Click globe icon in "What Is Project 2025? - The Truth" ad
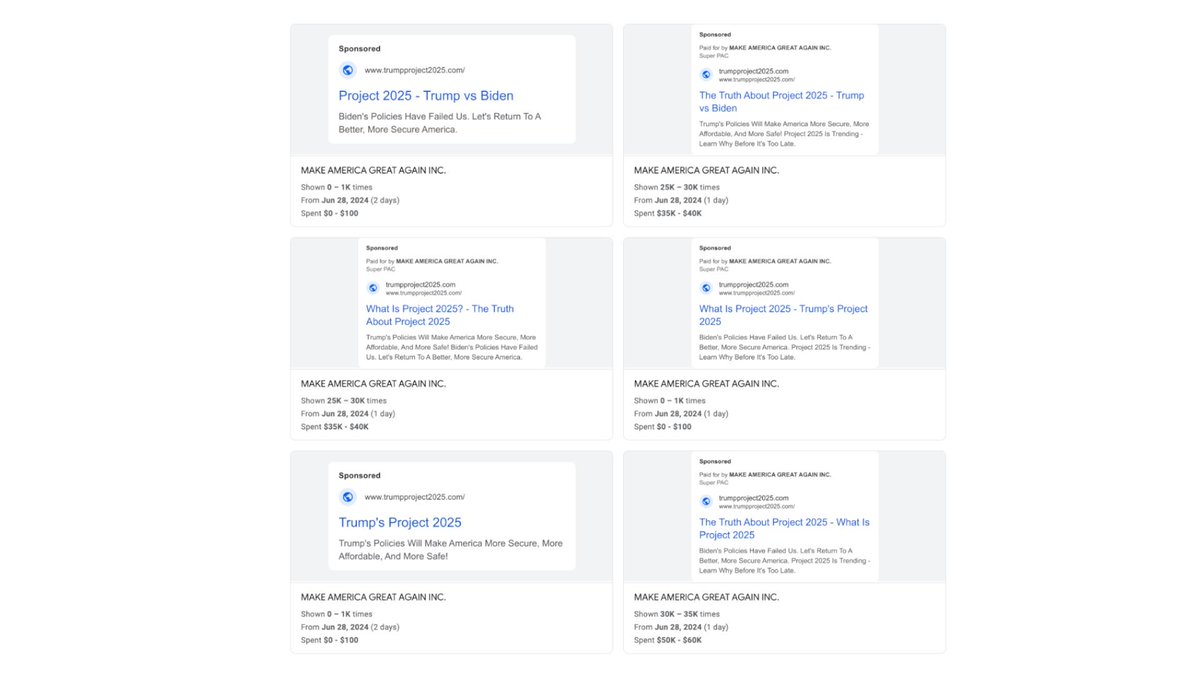Screen dimensions: 1200x675 click(x=373, y=288)
